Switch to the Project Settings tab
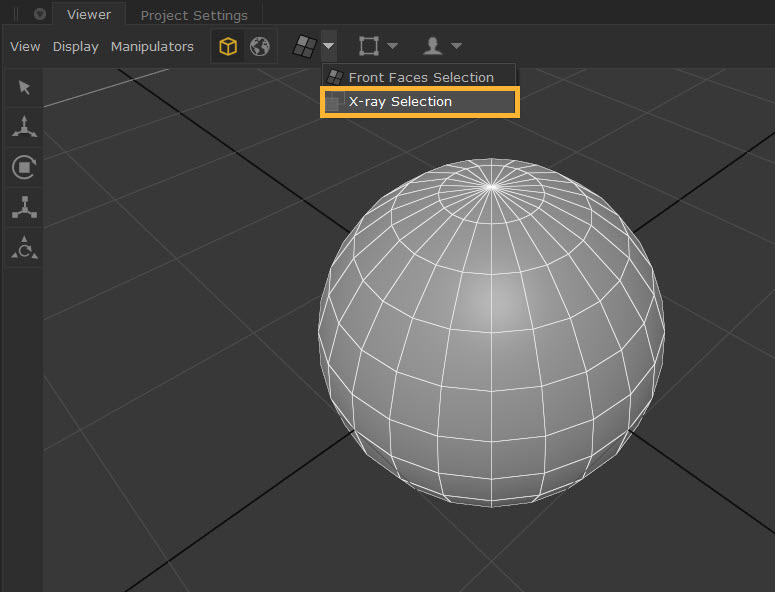Viewport: 775px width, 592px height. (194, 15)
